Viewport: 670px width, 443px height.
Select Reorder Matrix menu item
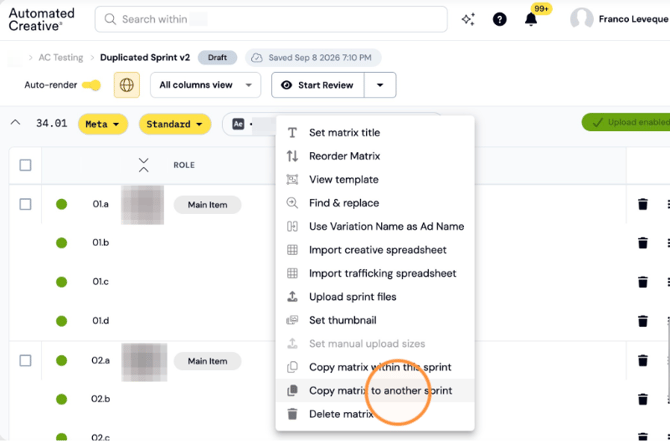(375, 156)
